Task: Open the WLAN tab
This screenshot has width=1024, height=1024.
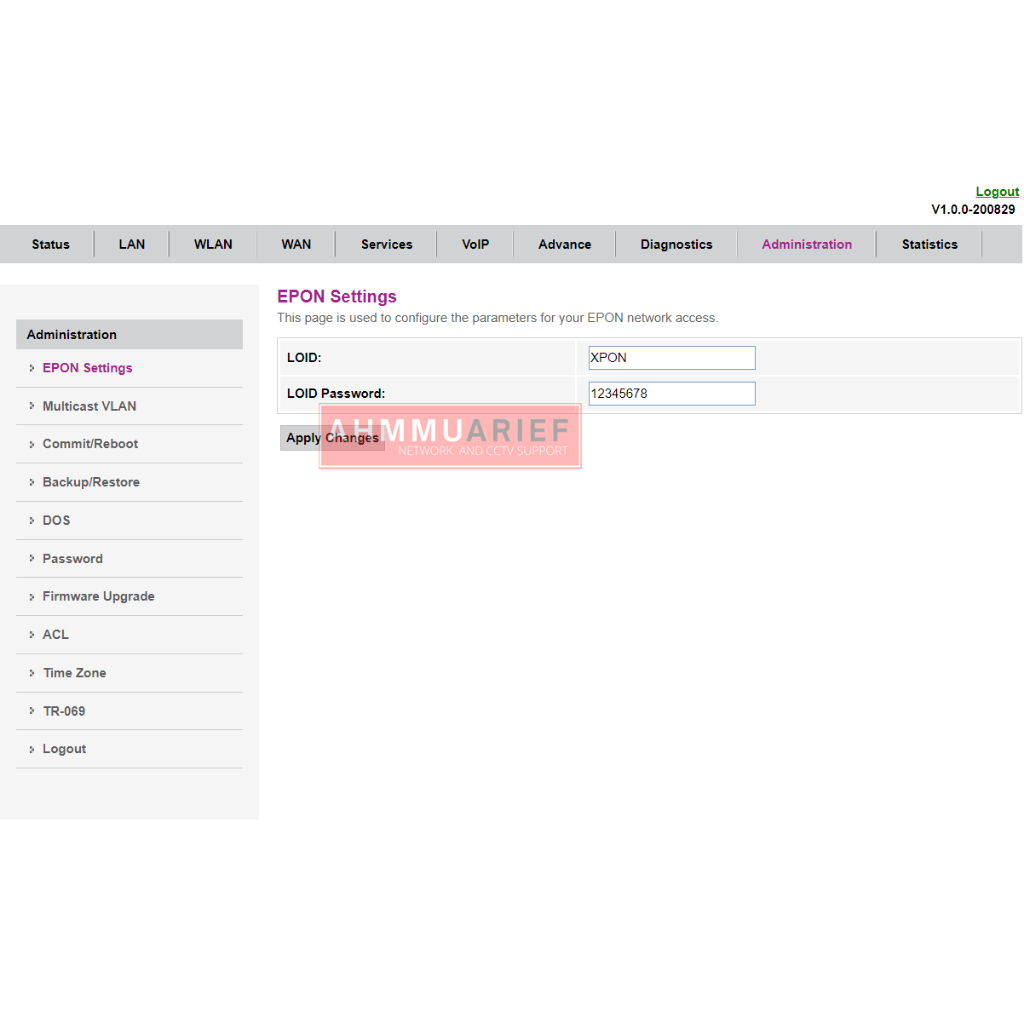Action: click(213, 244)
